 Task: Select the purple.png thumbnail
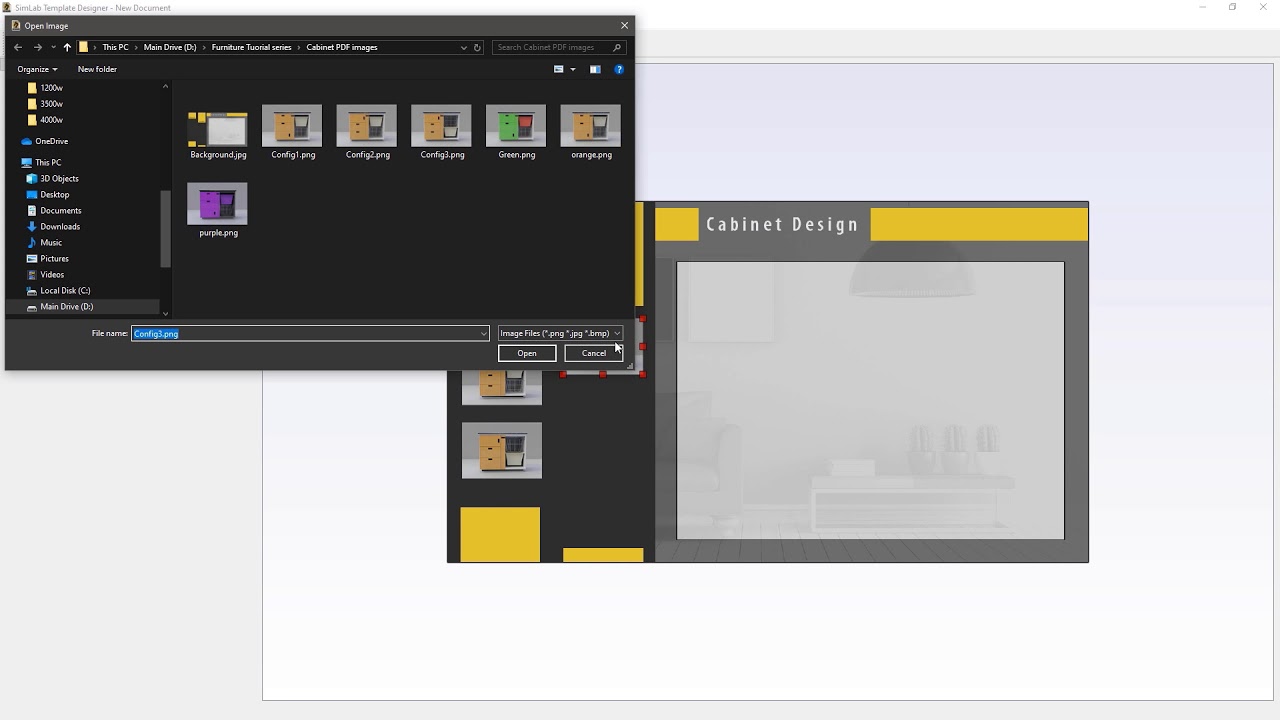pos(218,208)
